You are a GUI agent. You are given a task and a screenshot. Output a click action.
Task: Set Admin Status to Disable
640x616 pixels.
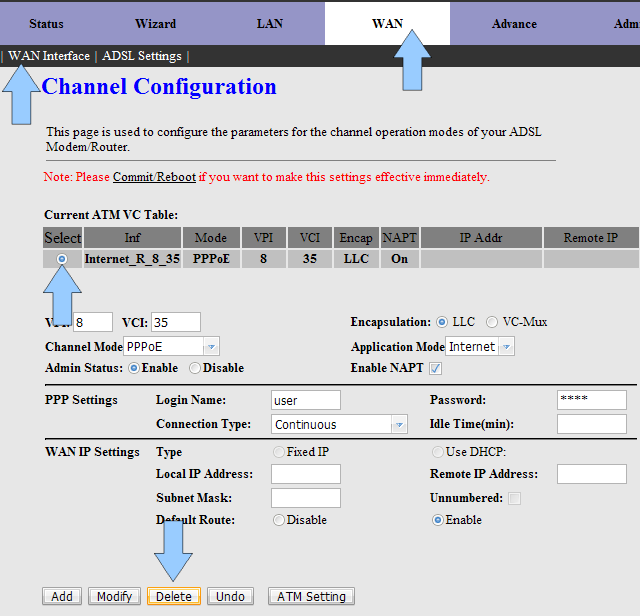(x=195, y=368)
